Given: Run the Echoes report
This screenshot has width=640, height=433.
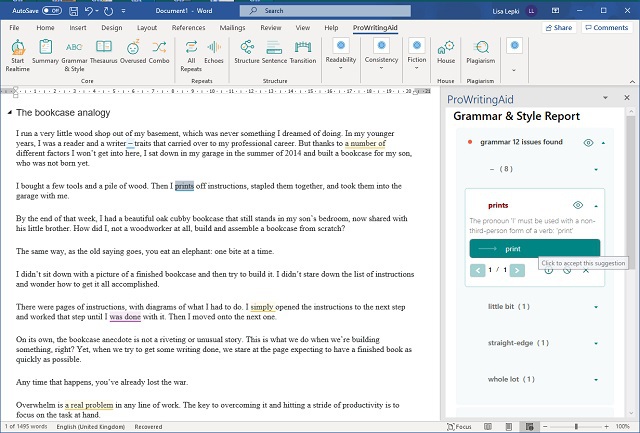Looking at the screenshot, I should point(214,52).
